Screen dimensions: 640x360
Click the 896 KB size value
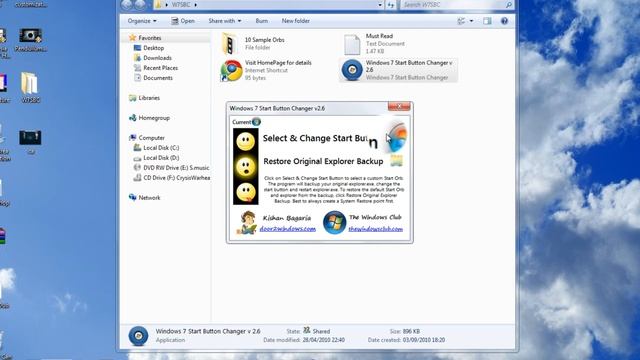[411, 331]
